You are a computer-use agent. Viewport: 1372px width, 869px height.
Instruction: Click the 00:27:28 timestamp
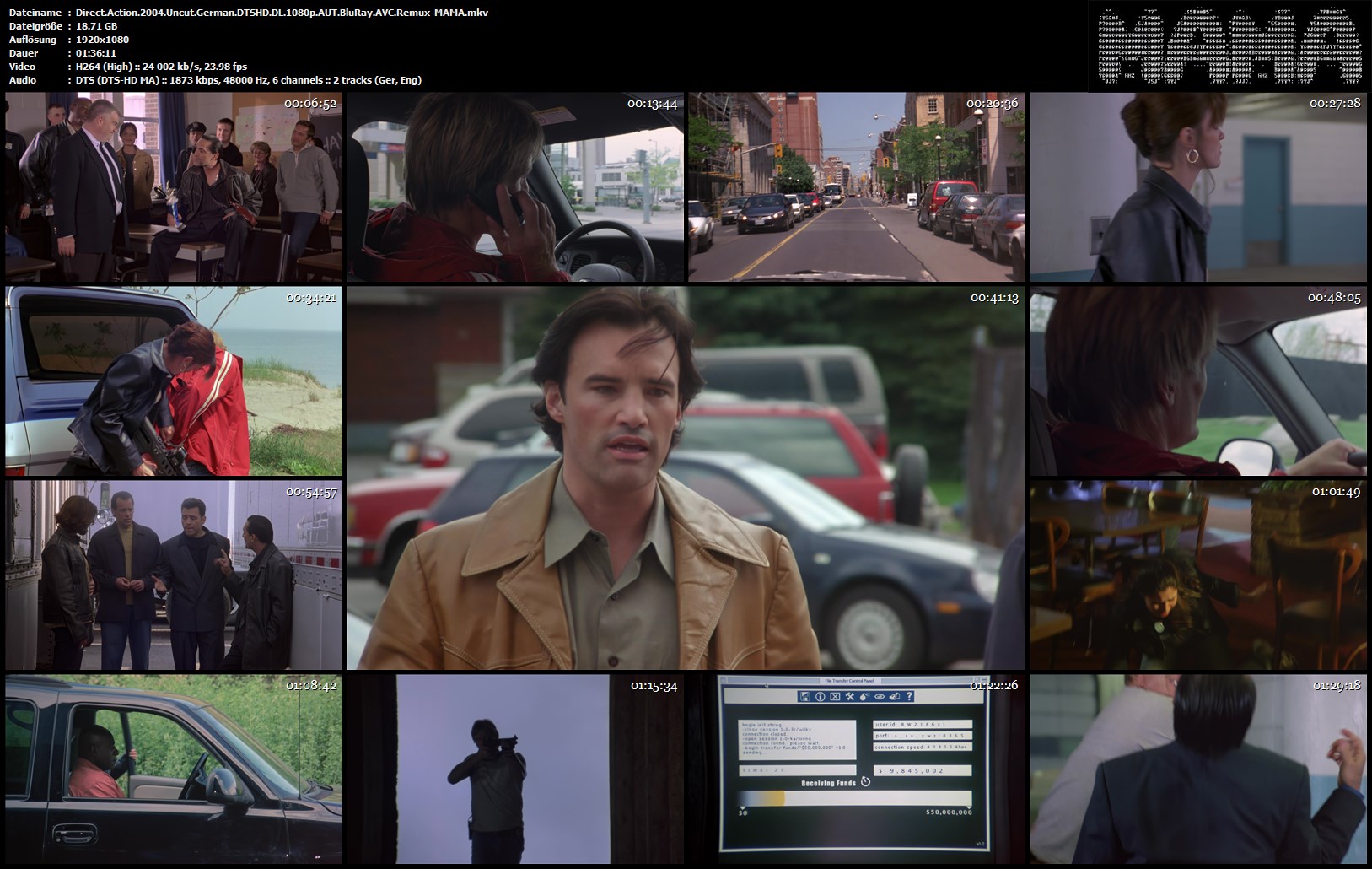1335,104
